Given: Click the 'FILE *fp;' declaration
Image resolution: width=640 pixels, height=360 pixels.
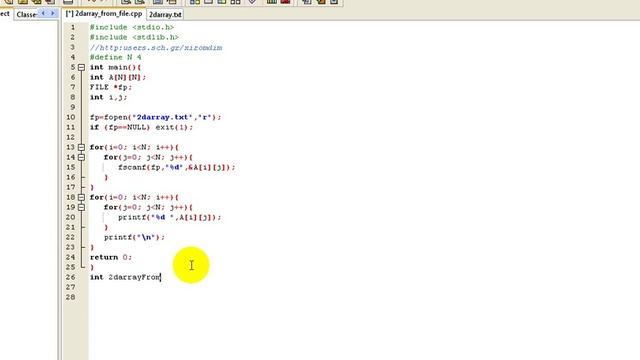Looking at the screenshot, I should tap(111, 87).
